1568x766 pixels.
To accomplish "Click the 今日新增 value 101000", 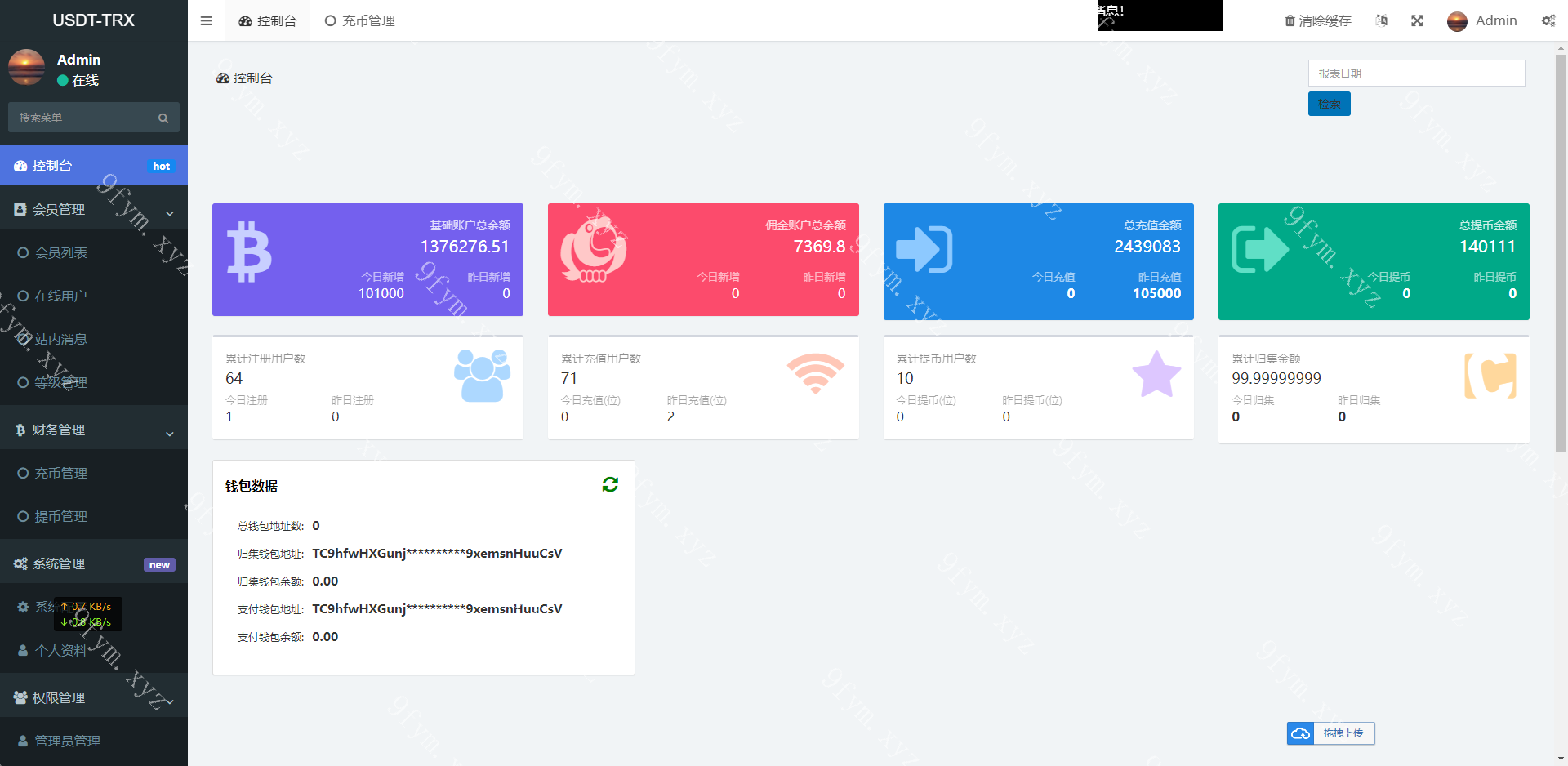I will [381, 293].
